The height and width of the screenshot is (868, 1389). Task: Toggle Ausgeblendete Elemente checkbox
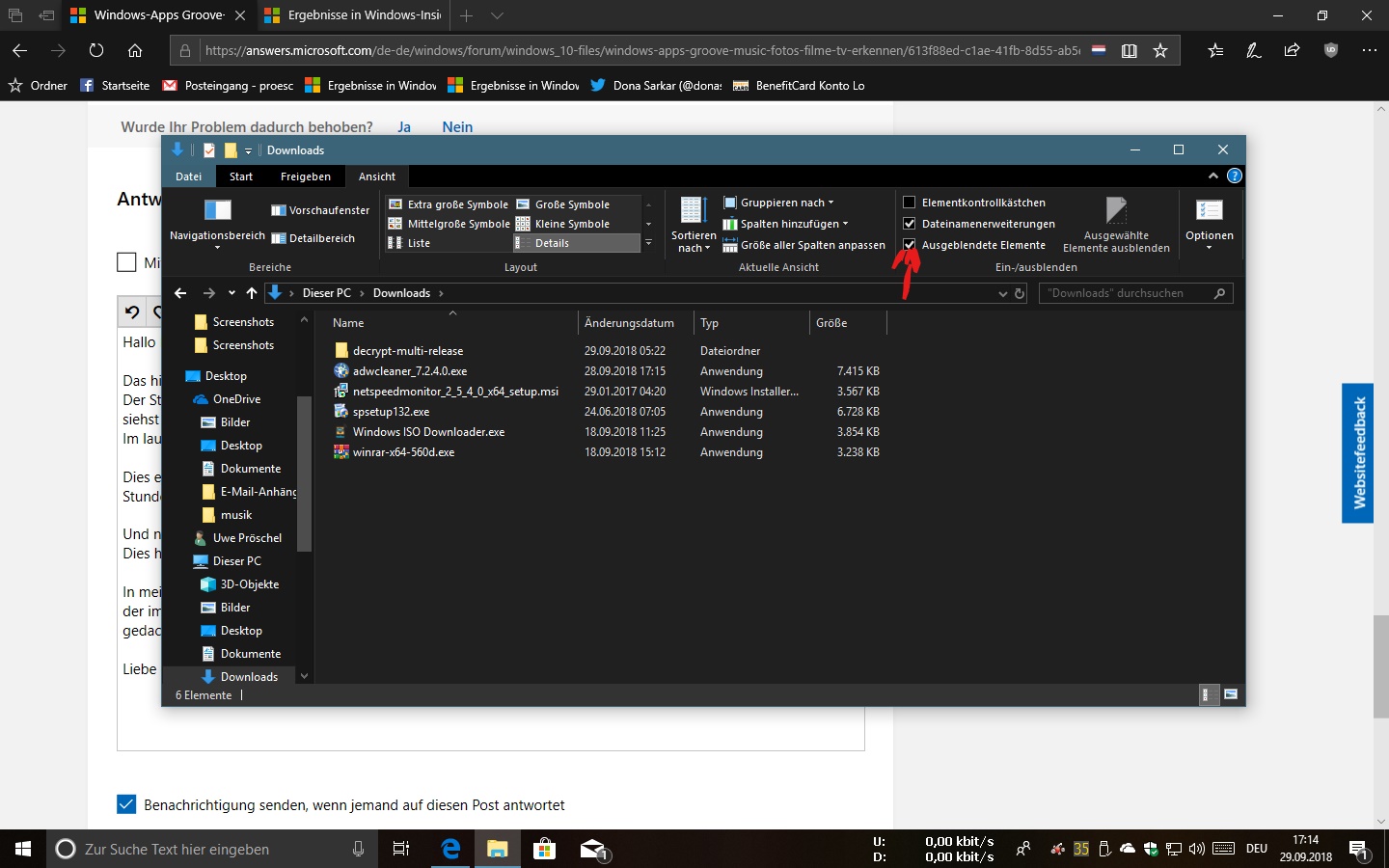pyautogui.click(x=909, y=245)
